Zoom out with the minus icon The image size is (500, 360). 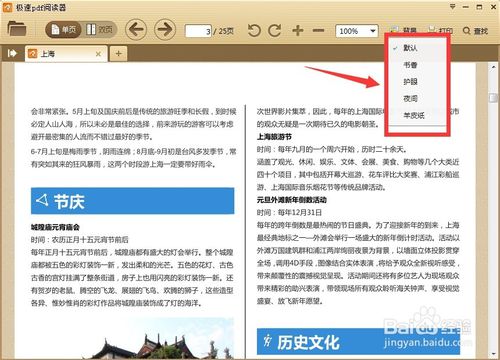pos(318,30)
